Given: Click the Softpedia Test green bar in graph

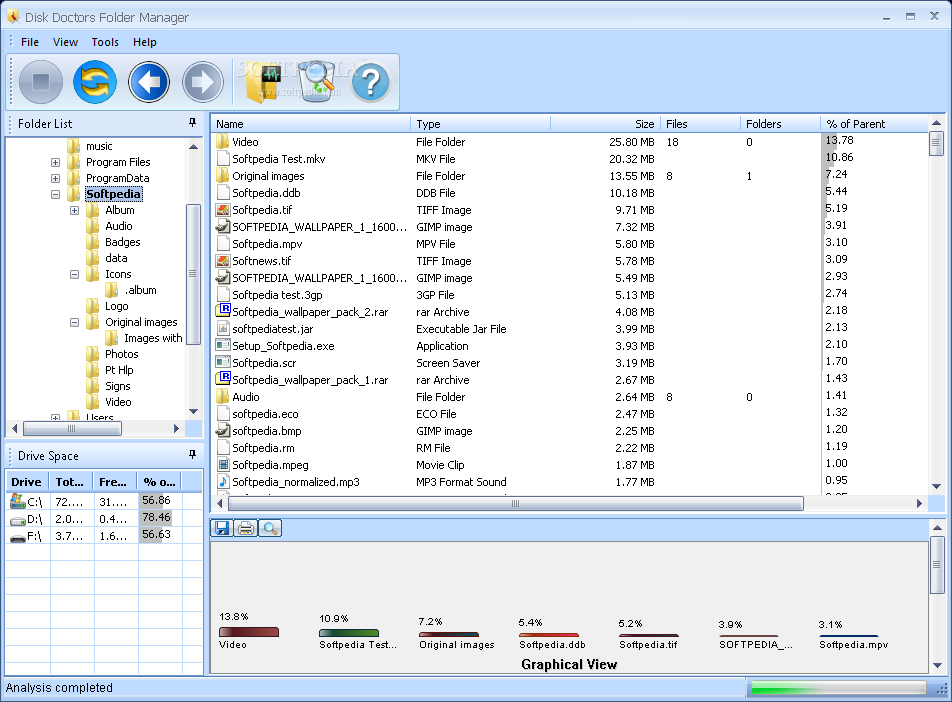Looking at the screenshot, I should tap(349, 633).
